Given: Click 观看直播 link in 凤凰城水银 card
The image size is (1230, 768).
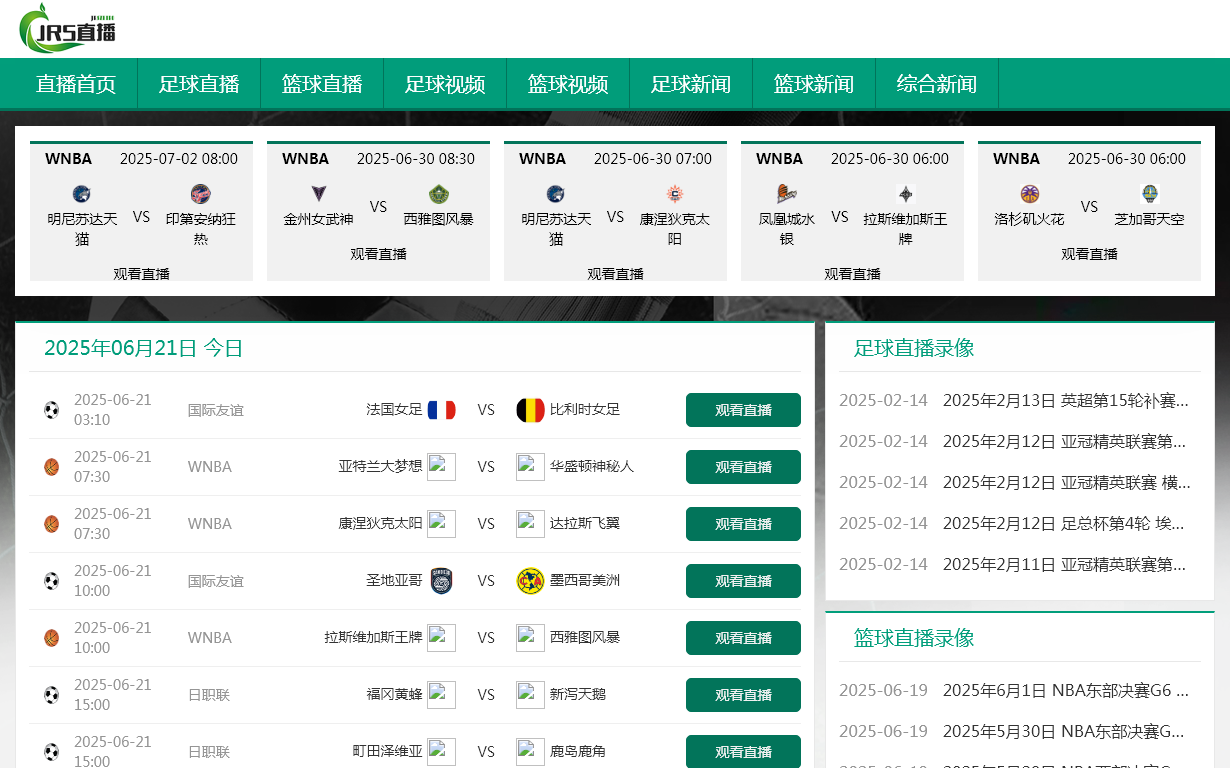Looking at the screenshot, I should tap(852, 274).
